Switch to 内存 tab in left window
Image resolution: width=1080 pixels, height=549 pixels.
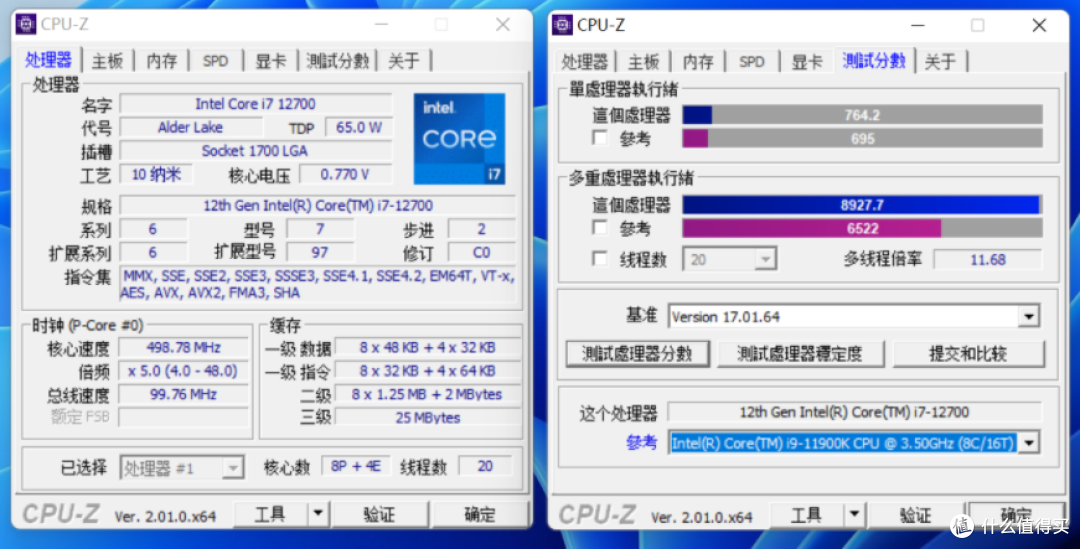(x=162, y=61)
